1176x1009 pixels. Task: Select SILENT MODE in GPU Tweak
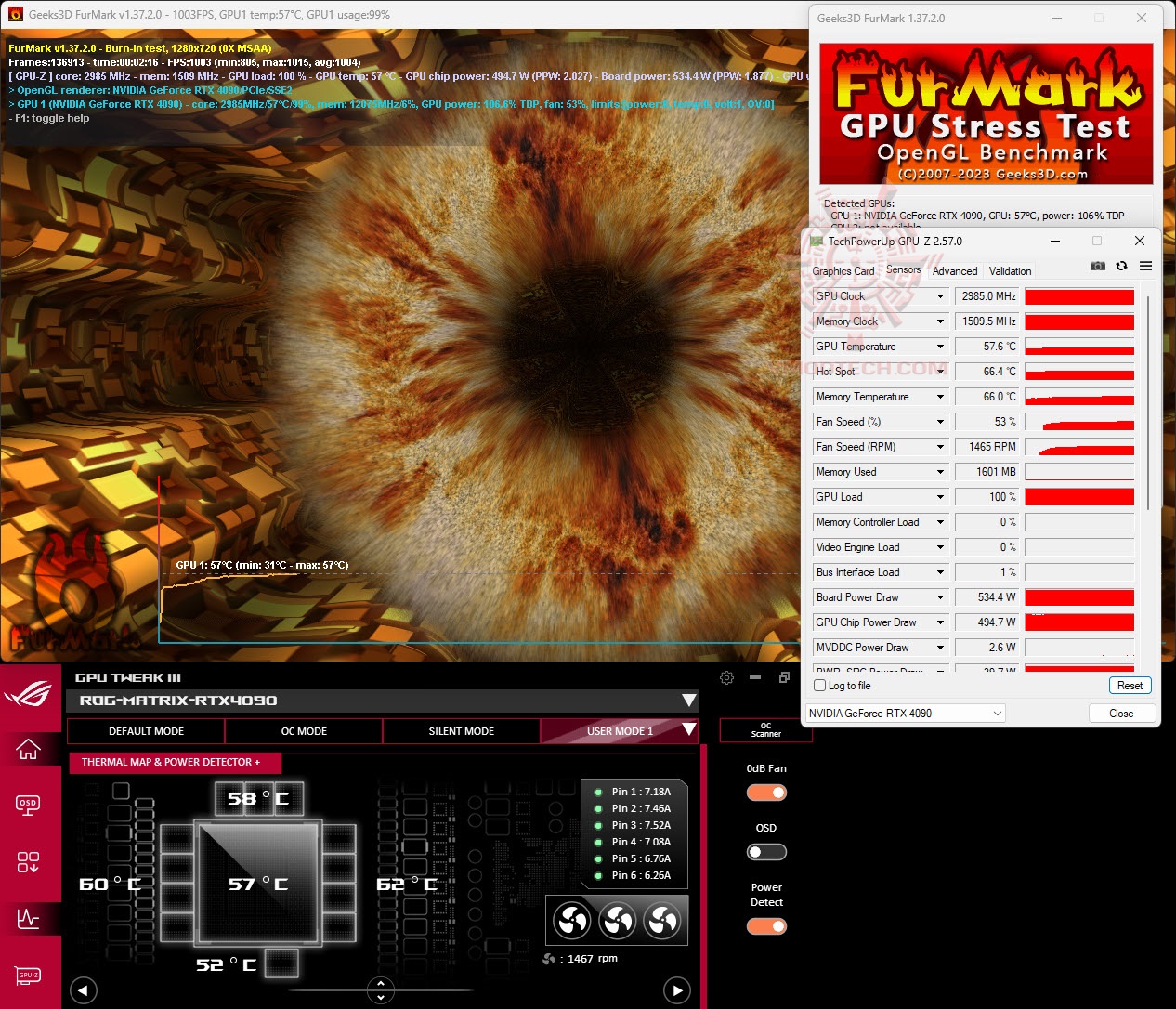(x=461, y=731)
